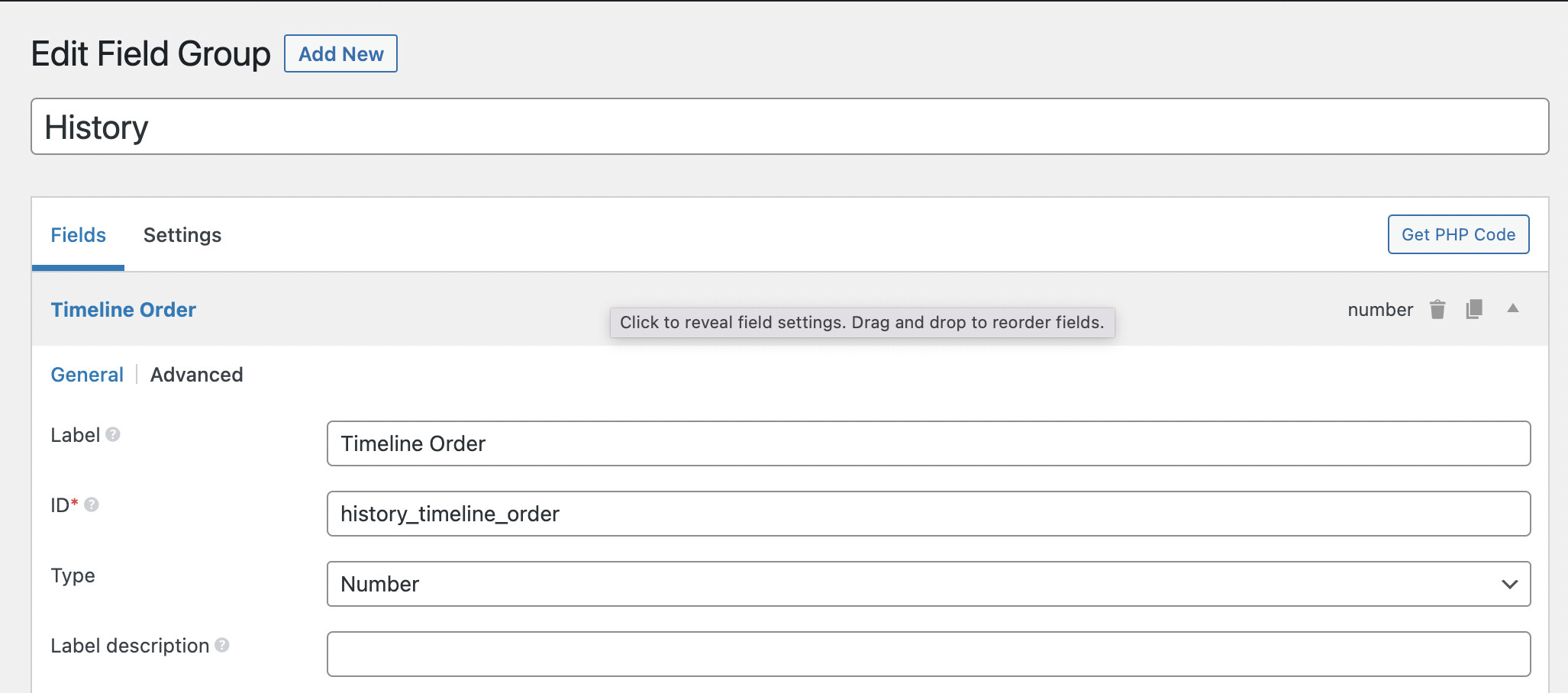Switch to the Settings tab

[182, 235]
